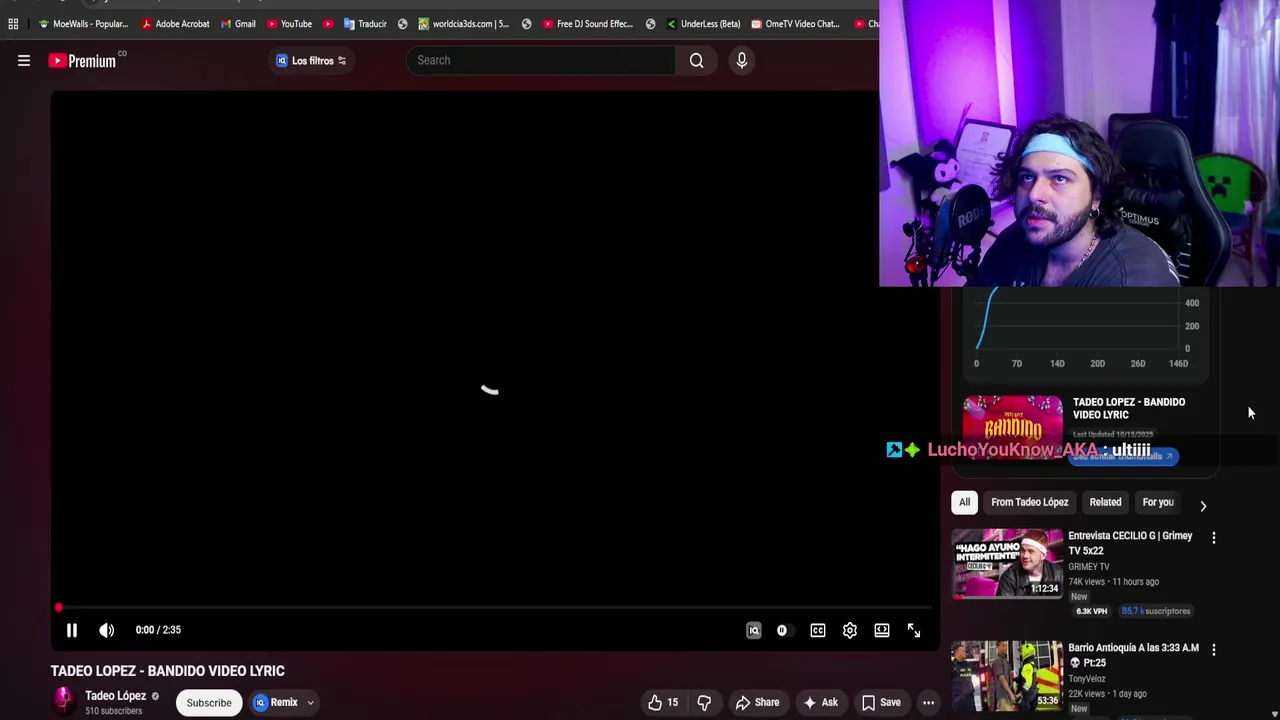Select the All filter chip

(x=964, y=502)
